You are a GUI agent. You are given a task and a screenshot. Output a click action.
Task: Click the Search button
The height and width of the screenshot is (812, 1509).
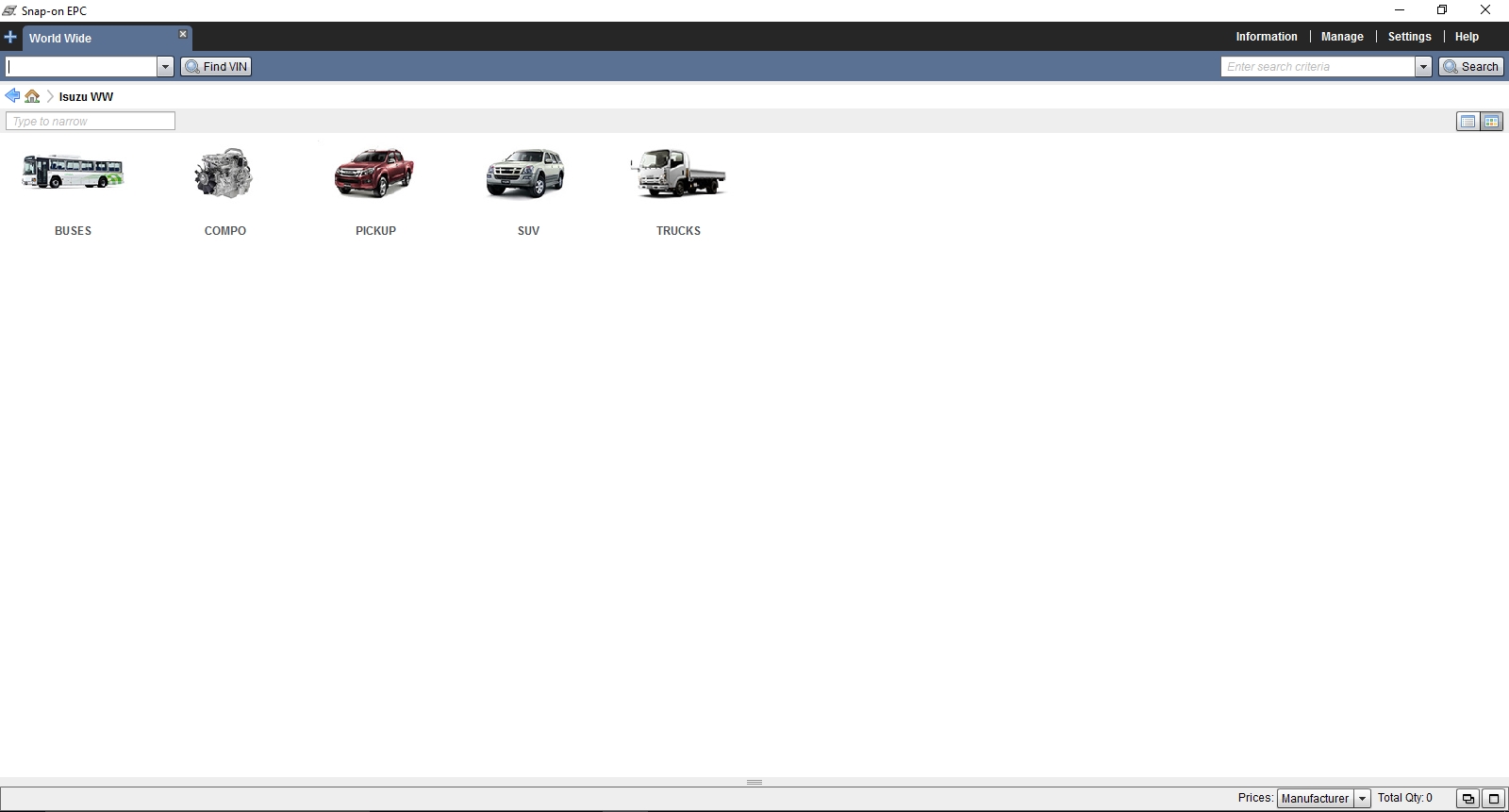click(x=1470, y=67)
